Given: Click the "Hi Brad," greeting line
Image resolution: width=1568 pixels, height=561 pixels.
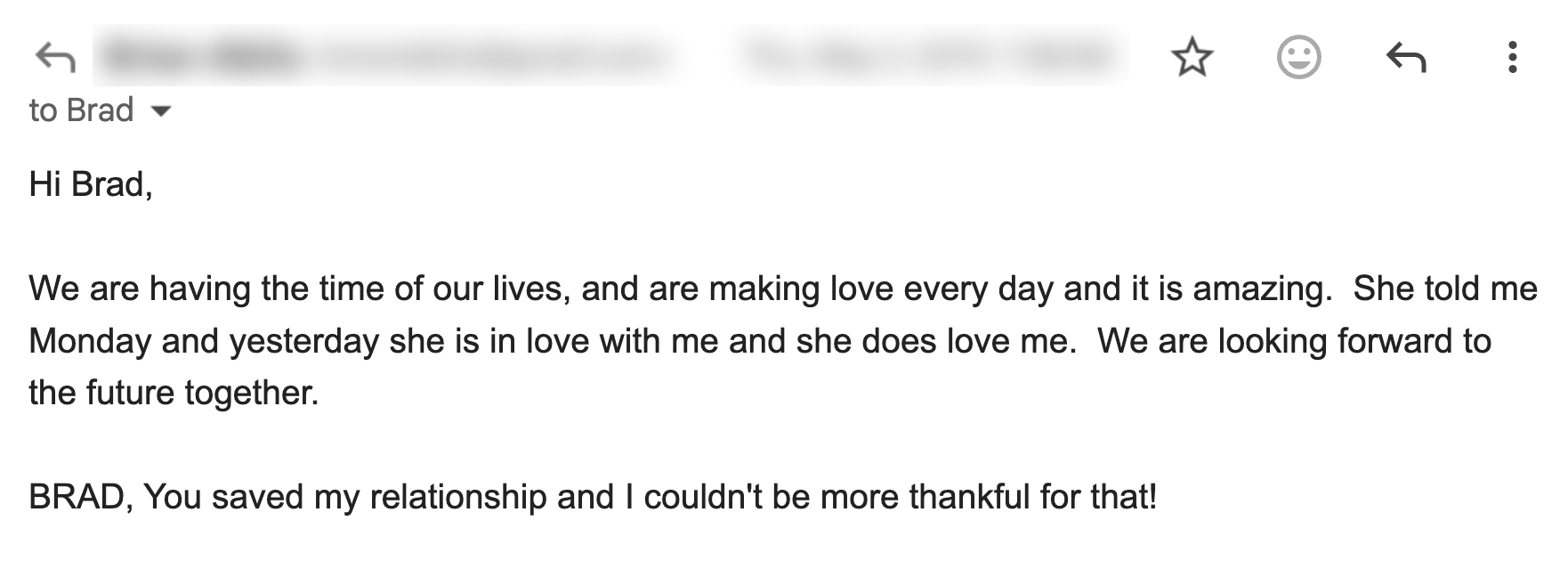Looking at the screenshot, I should coord(91,184).
